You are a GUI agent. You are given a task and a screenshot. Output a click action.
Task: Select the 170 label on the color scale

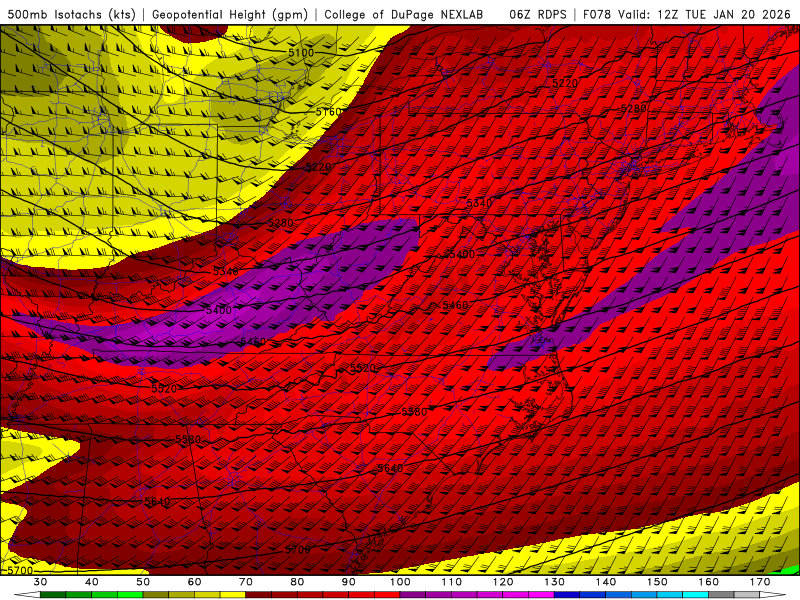[760, 582]
